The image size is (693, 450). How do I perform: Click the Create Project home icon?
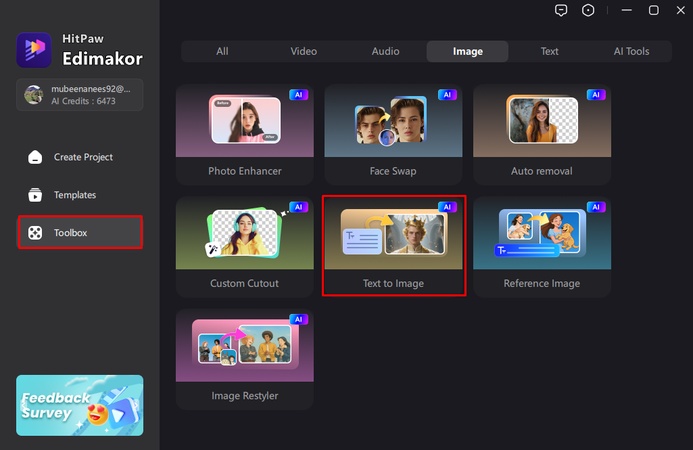click(x=35, y=157)
